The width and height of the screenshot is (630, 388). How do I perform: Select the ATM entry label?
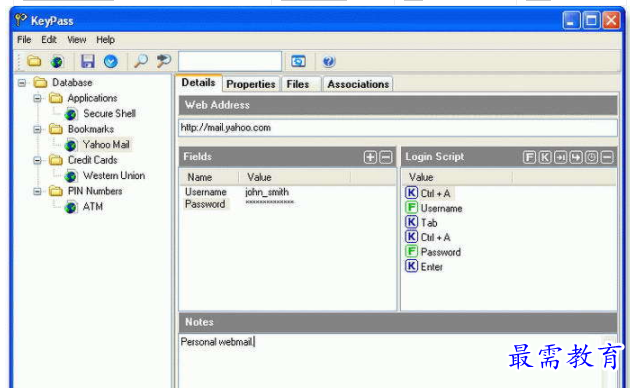coord(92,206)
